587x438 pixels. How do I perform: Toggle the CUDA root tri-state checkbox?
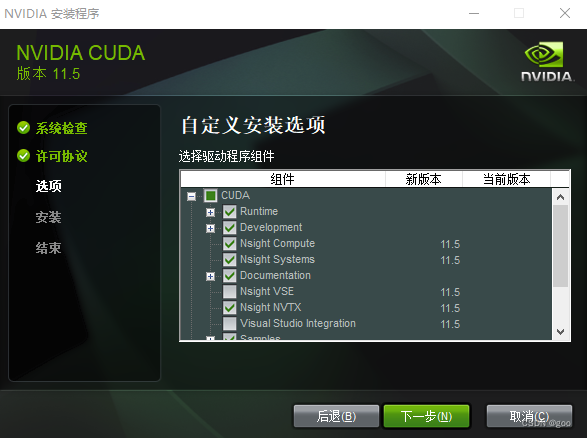tap(210, 195)
